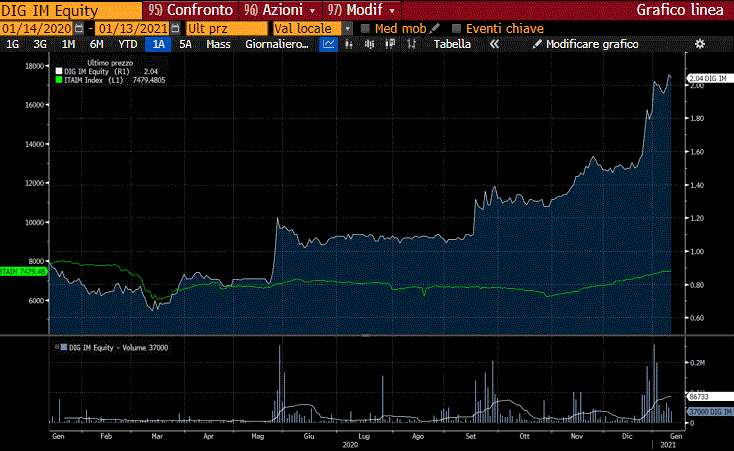Screen dimensions: 734x451
Task: Click pencil icon for Modificare grafico
Action: click(538, 44)
